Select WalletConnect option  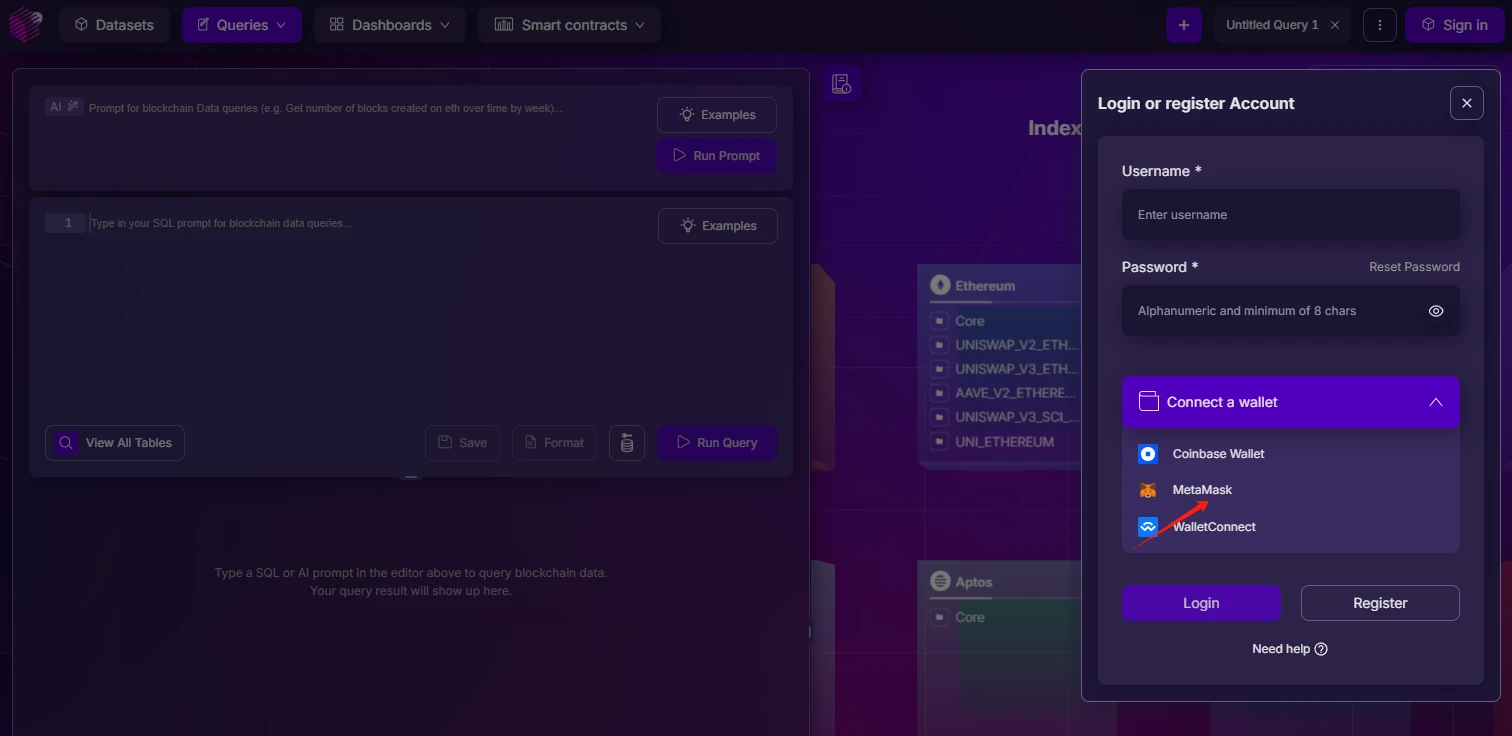click(1213, 527)
